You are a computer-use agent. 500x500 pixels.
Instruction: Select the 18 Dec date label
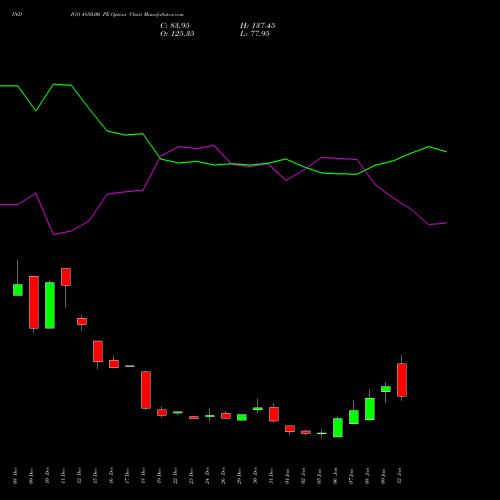(x=143, y=476)
